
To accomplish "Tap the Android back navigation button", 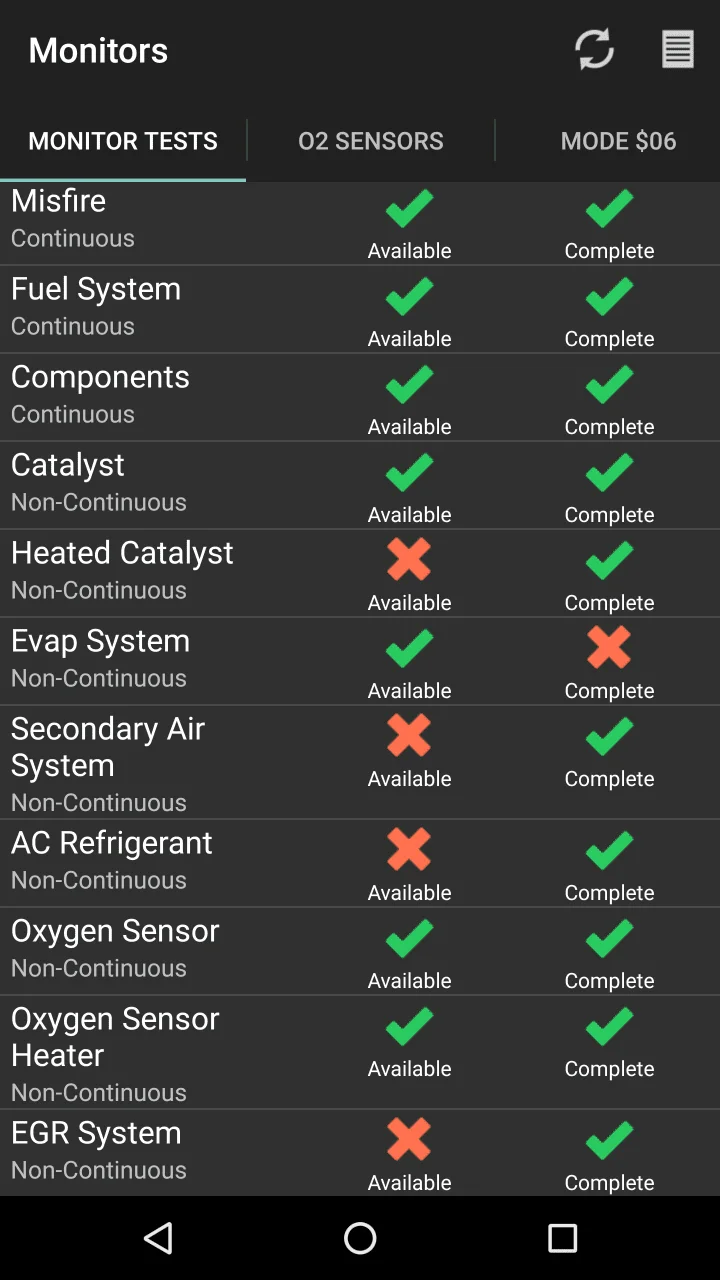I will click(x=159, y=1238).
